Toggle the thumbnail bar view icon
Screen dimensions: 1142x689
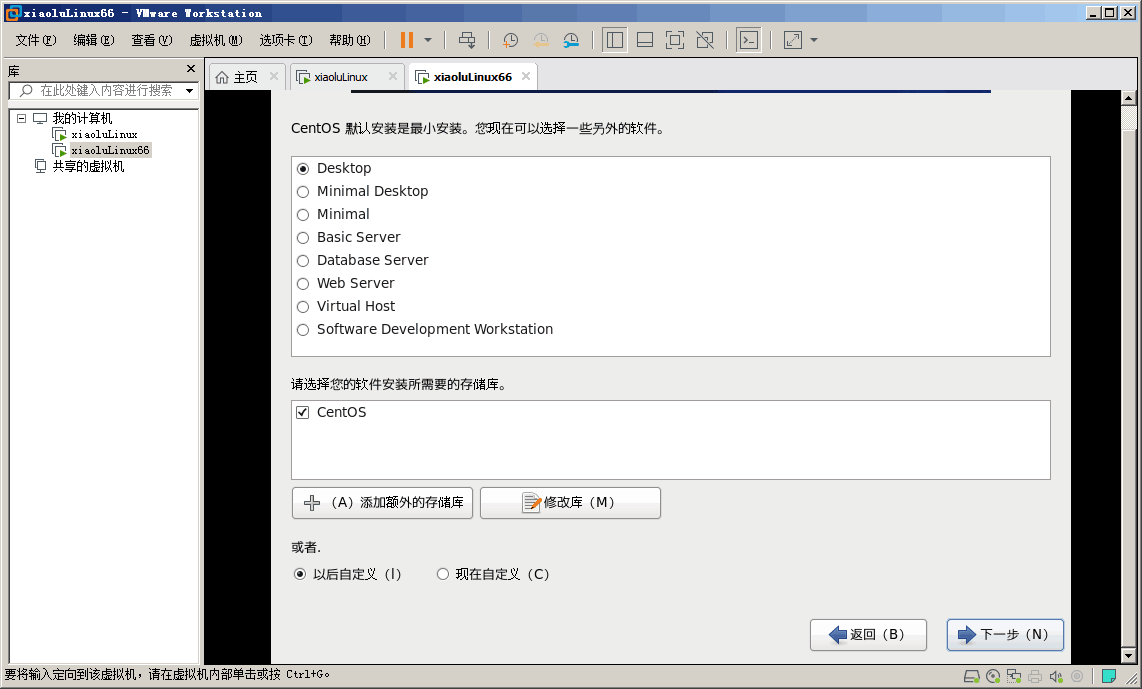(645, 40)
